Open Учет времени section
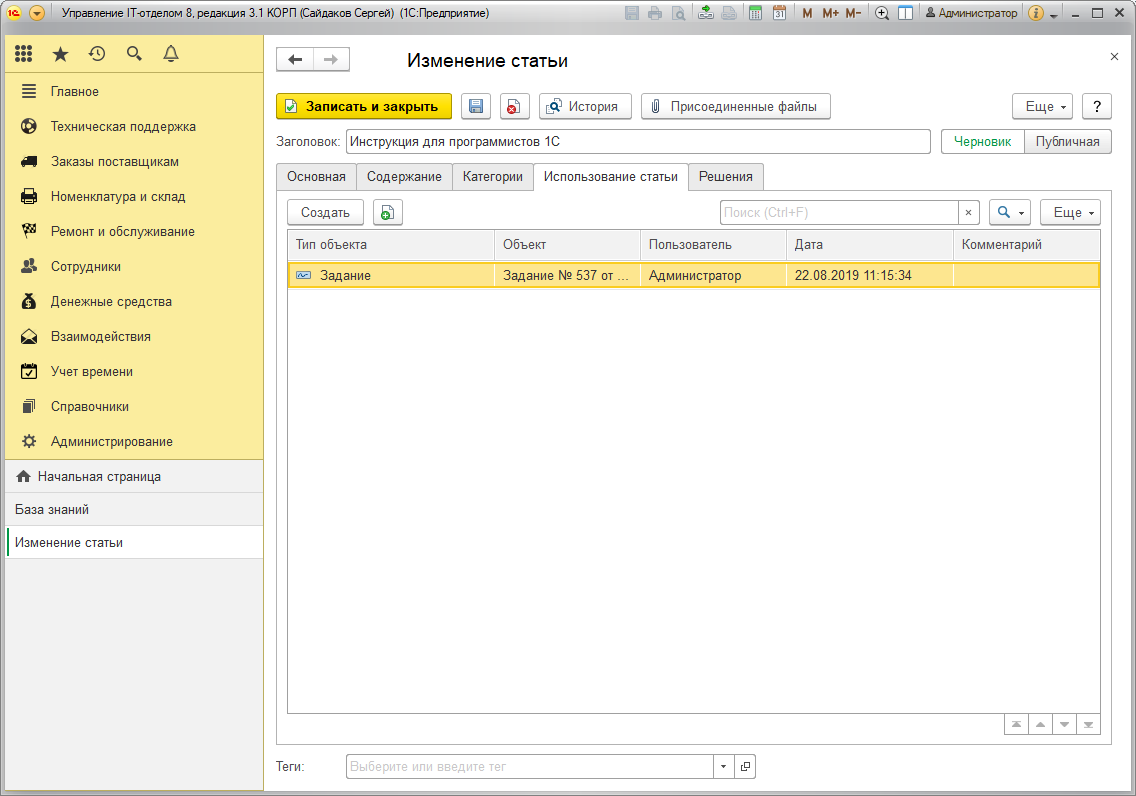The width and height of the screenshot is (1136, 796). 134,372
